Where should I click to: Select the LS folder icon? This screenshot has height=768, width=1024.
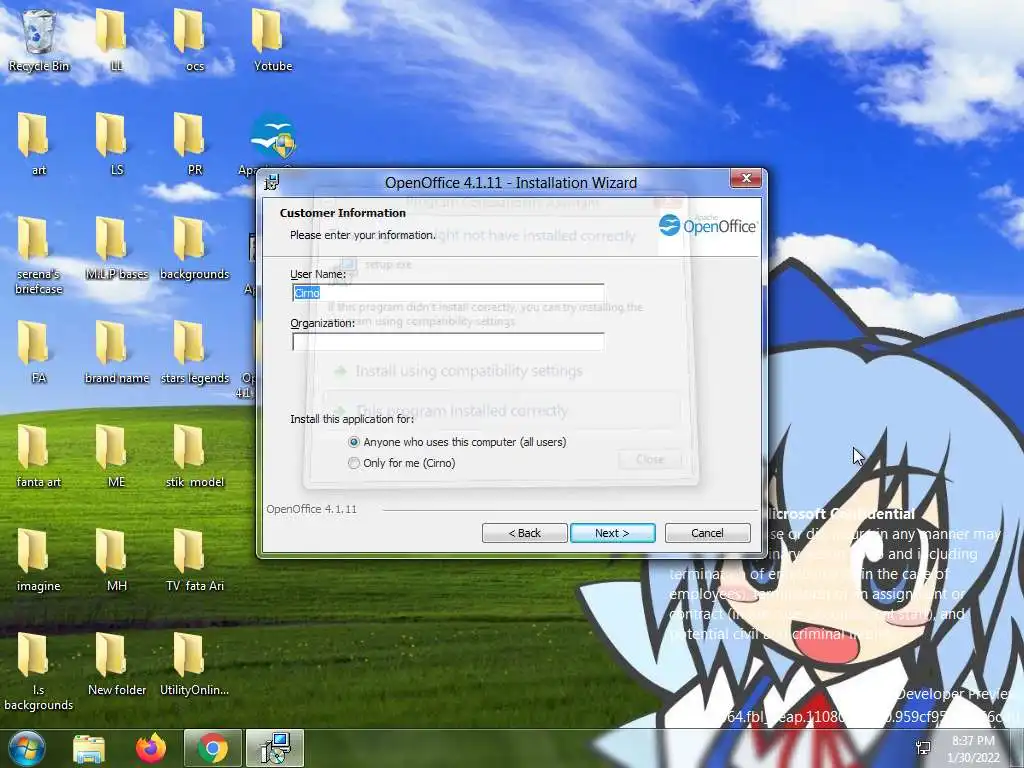(x=116, y=144)
